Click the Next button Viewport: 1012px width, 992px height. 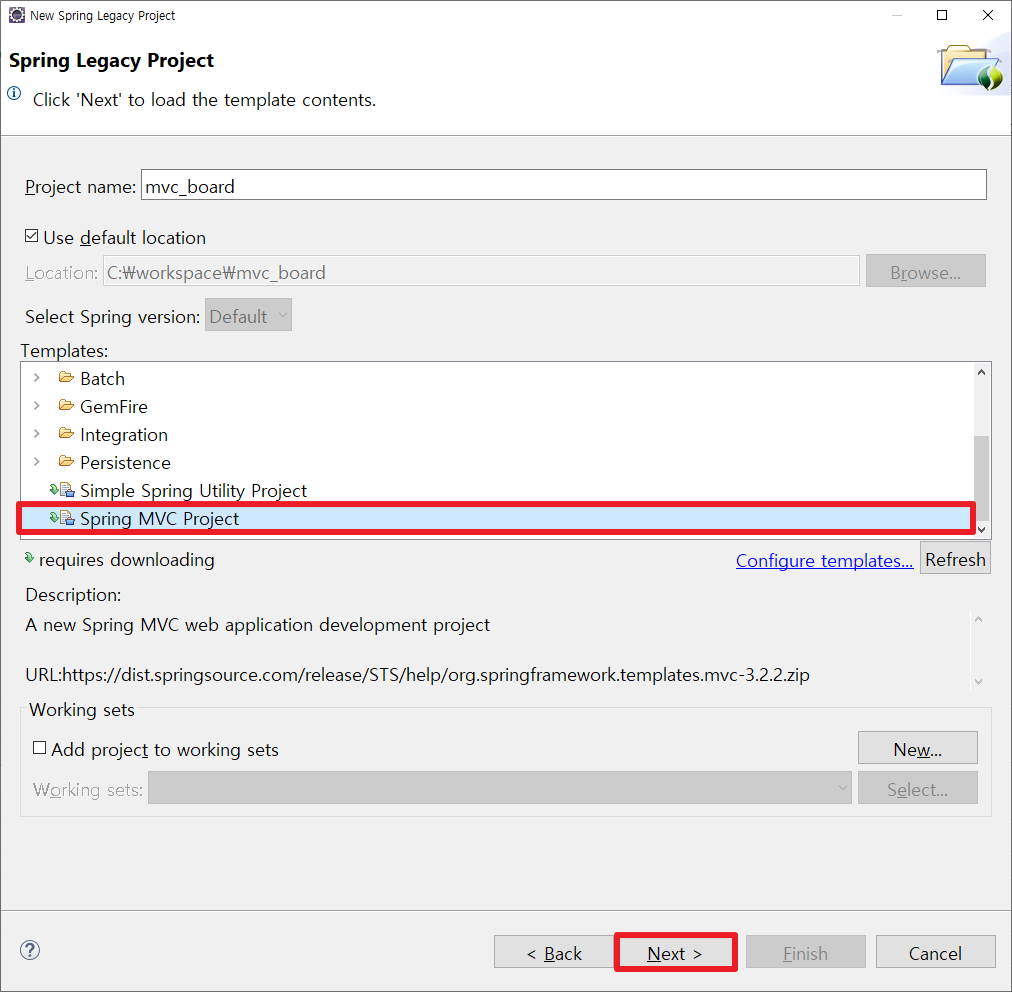(675, 953)
